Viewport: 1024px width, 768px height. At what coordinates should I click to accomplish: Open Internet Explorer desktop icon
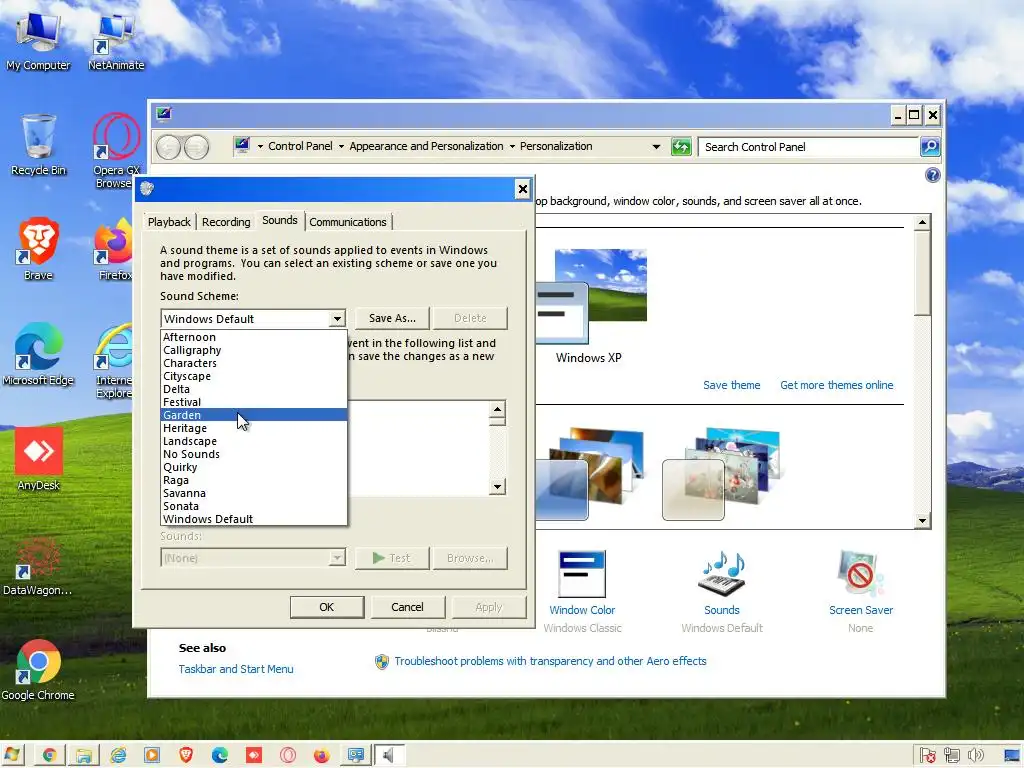[x=114, y=360]
